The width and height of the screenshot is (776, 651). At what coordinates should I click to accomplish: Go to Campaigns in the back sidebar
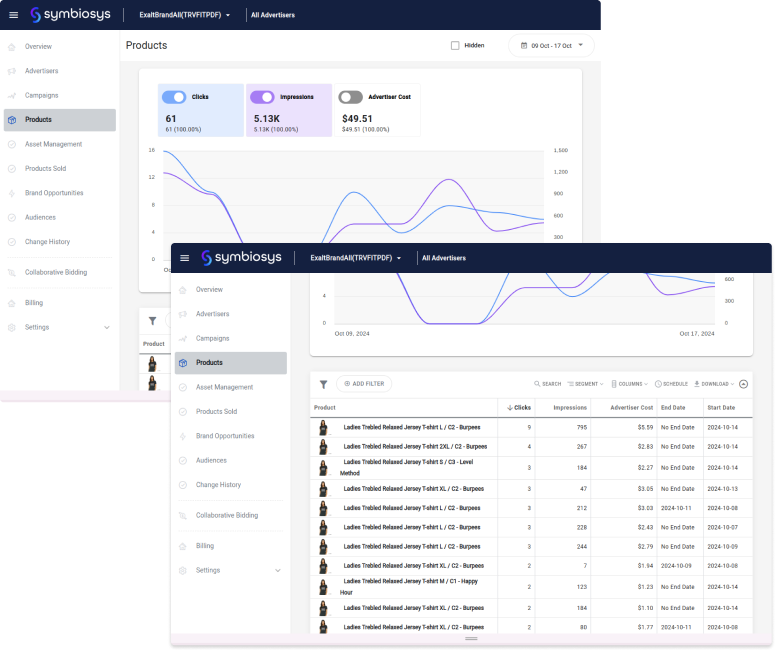coord(41,95)
